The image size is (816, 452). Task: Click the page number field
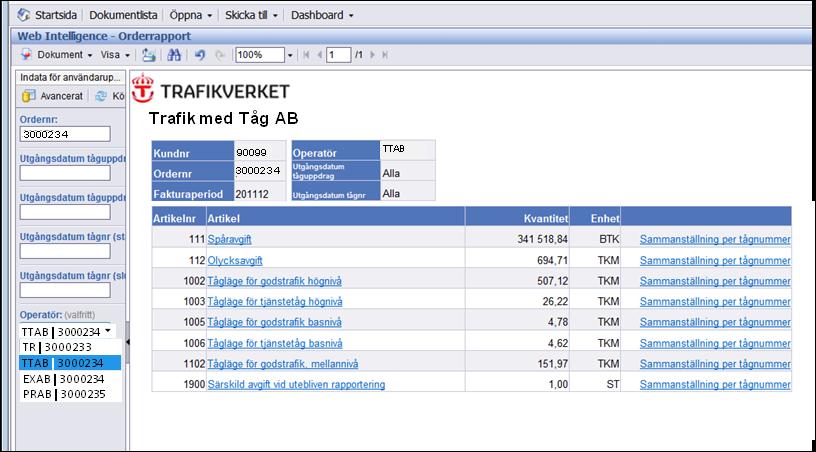click(x=338, y=55)
